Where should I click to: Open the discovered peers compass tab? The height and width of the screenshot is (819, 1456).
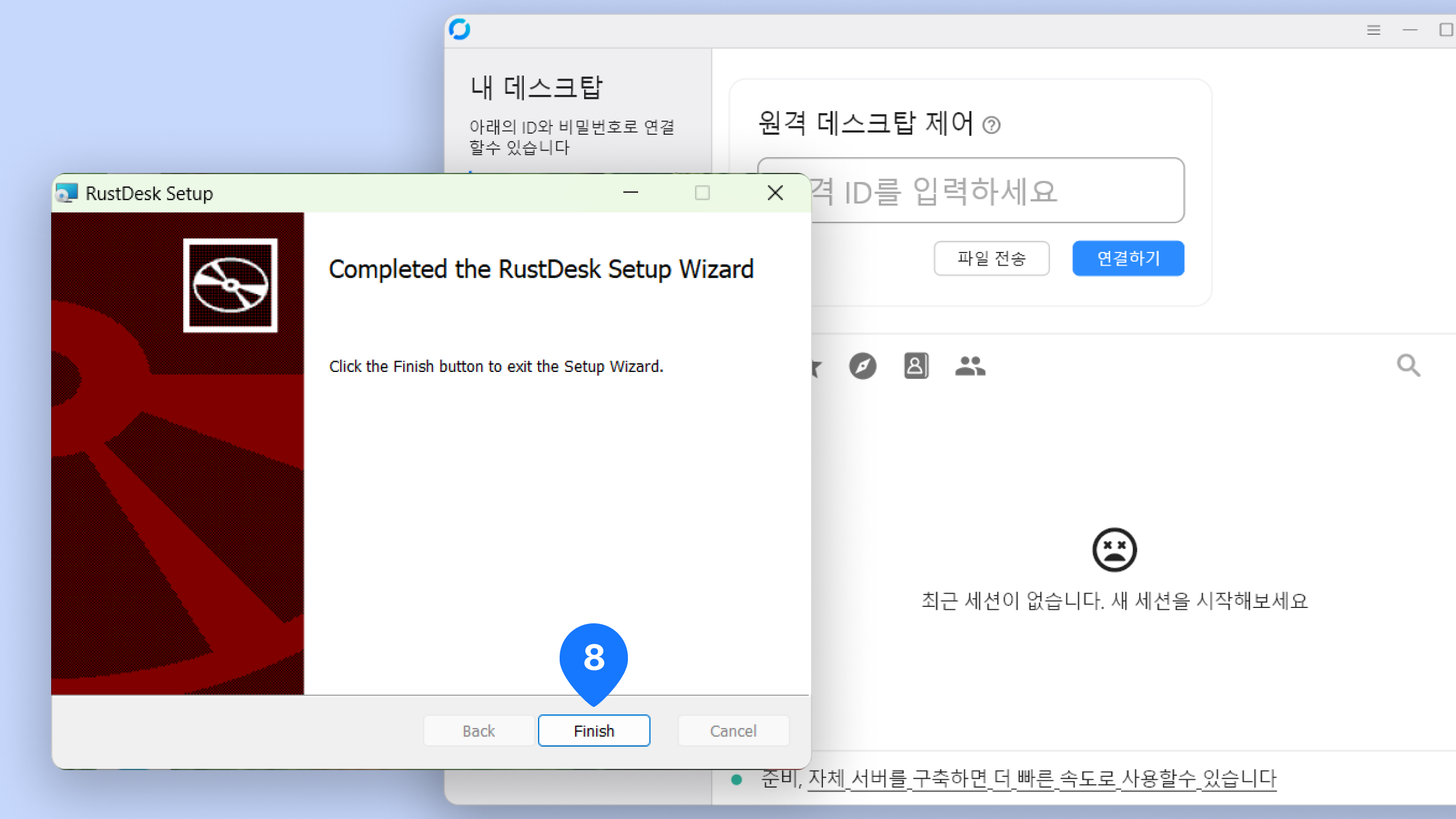click(862, 366)
